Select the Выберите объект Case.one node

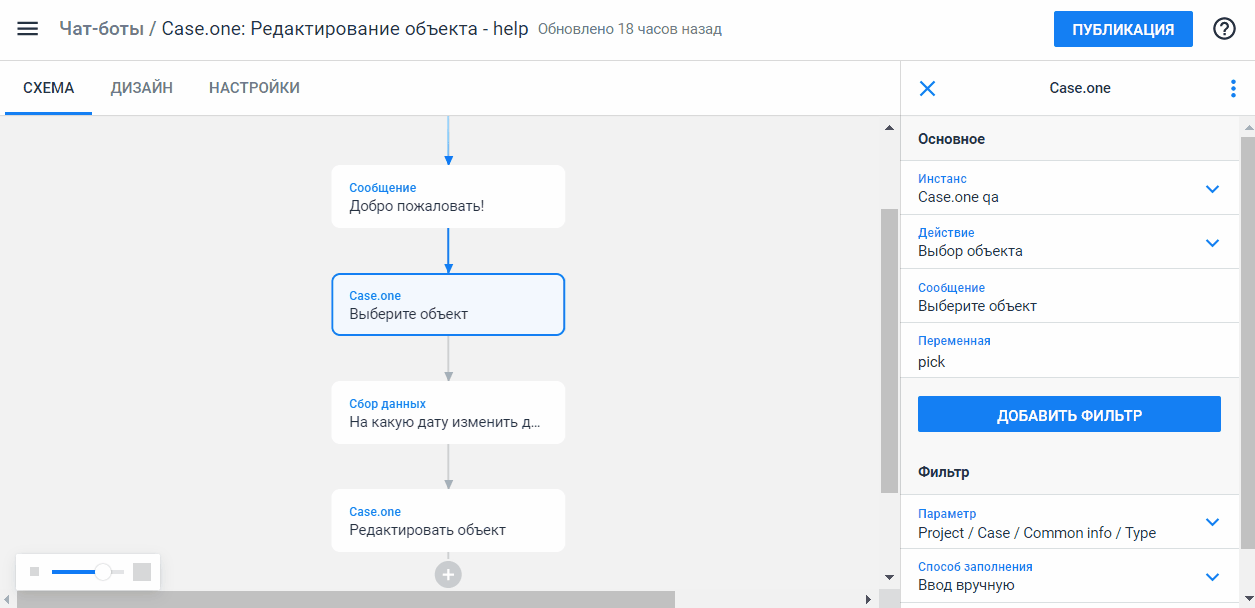coord(448,305)
